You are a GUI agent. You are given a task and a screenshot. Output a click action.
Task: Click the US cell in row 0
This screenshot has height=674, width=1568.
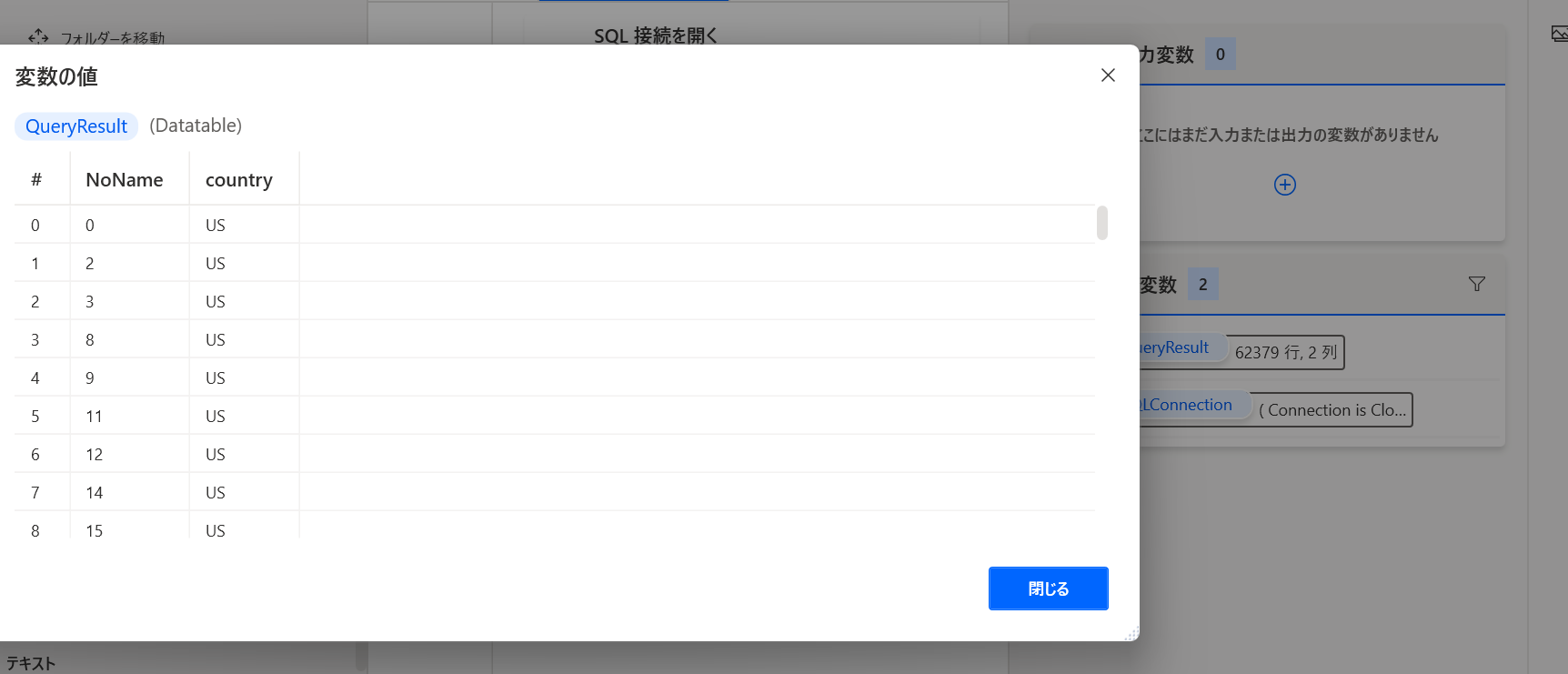tap(244, 225)
